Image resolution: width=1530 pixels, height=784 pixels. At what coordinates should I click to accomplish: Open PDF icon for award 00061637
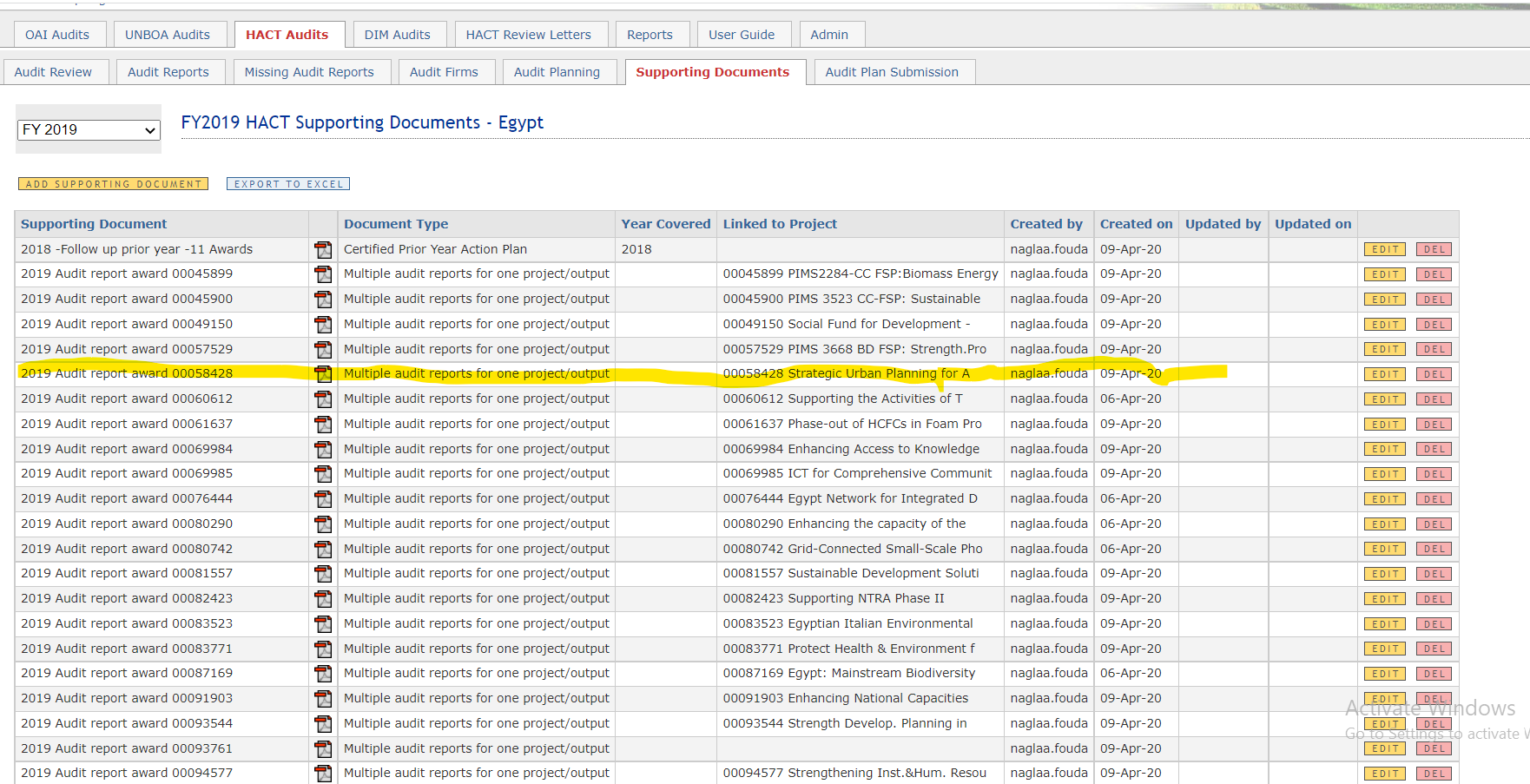(x=323, y=425)
